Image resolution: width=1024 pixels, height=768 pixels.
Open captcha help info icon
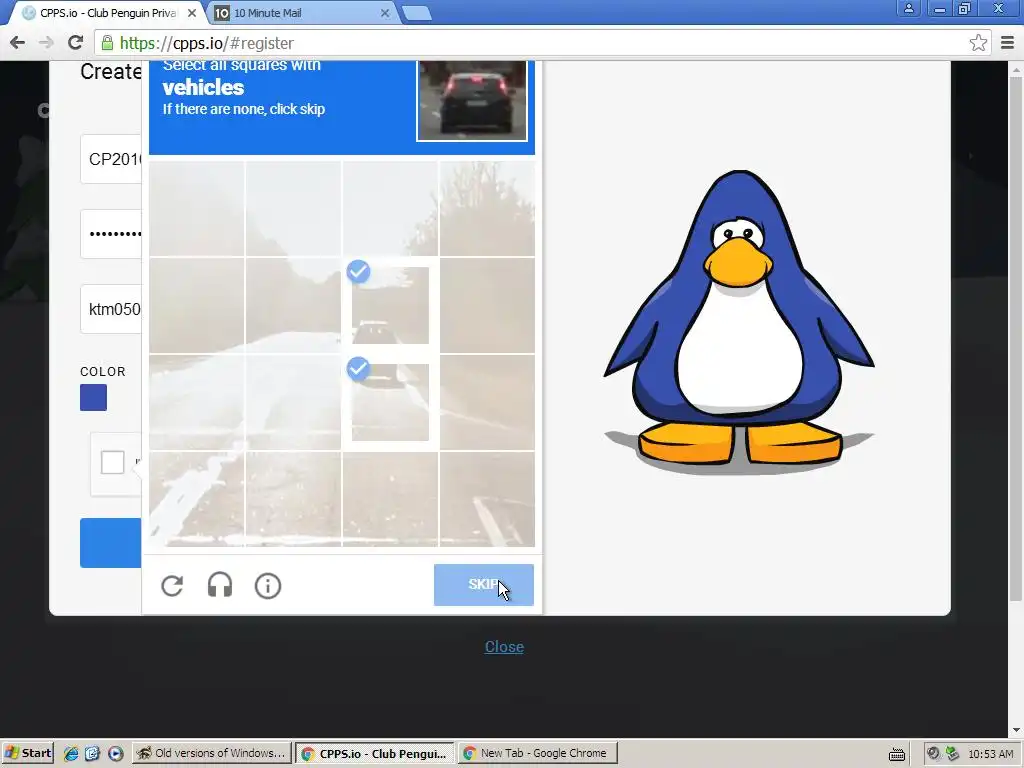coord(268,586)
